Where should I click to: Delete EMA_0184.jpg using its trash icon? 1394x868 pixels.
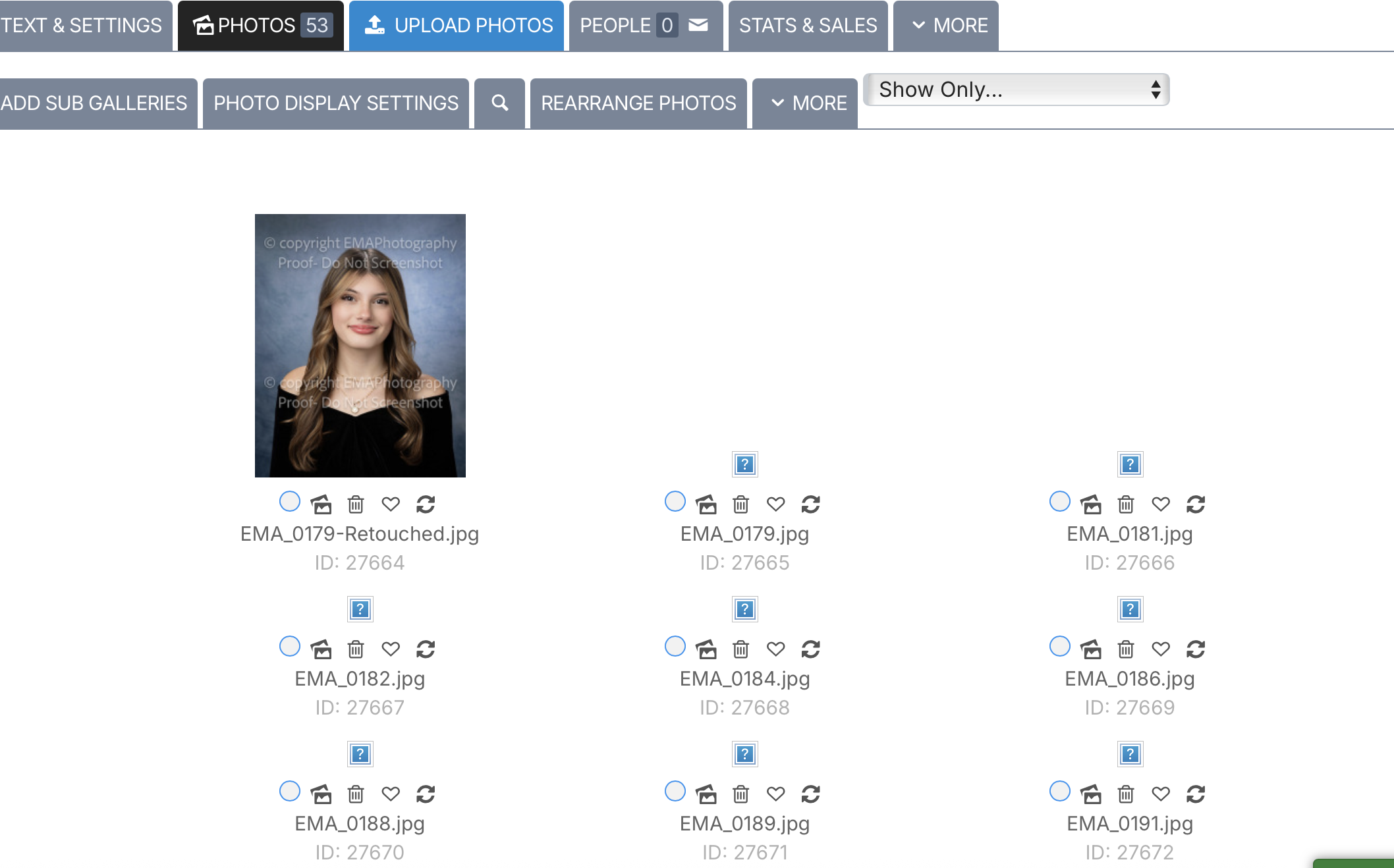[740, 649]
